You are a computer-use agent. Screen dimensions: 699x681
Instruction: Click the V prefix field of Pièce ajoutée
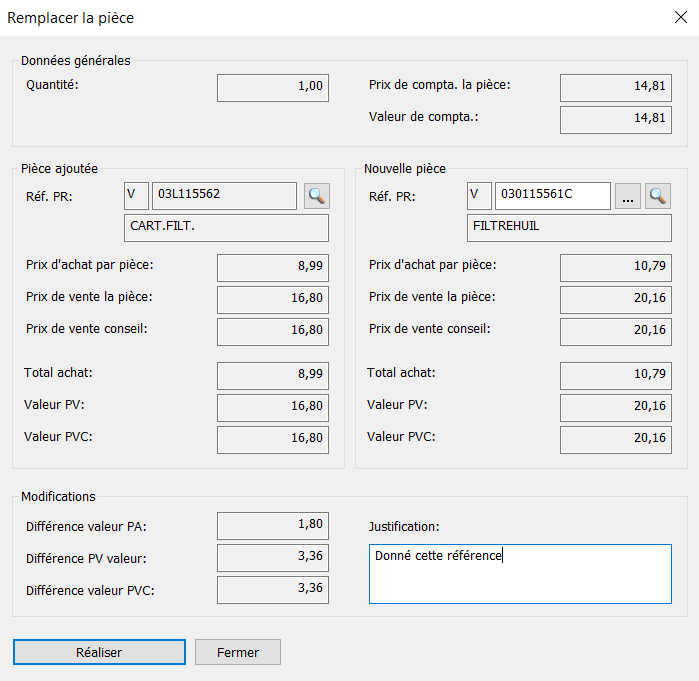pos(136,196)
